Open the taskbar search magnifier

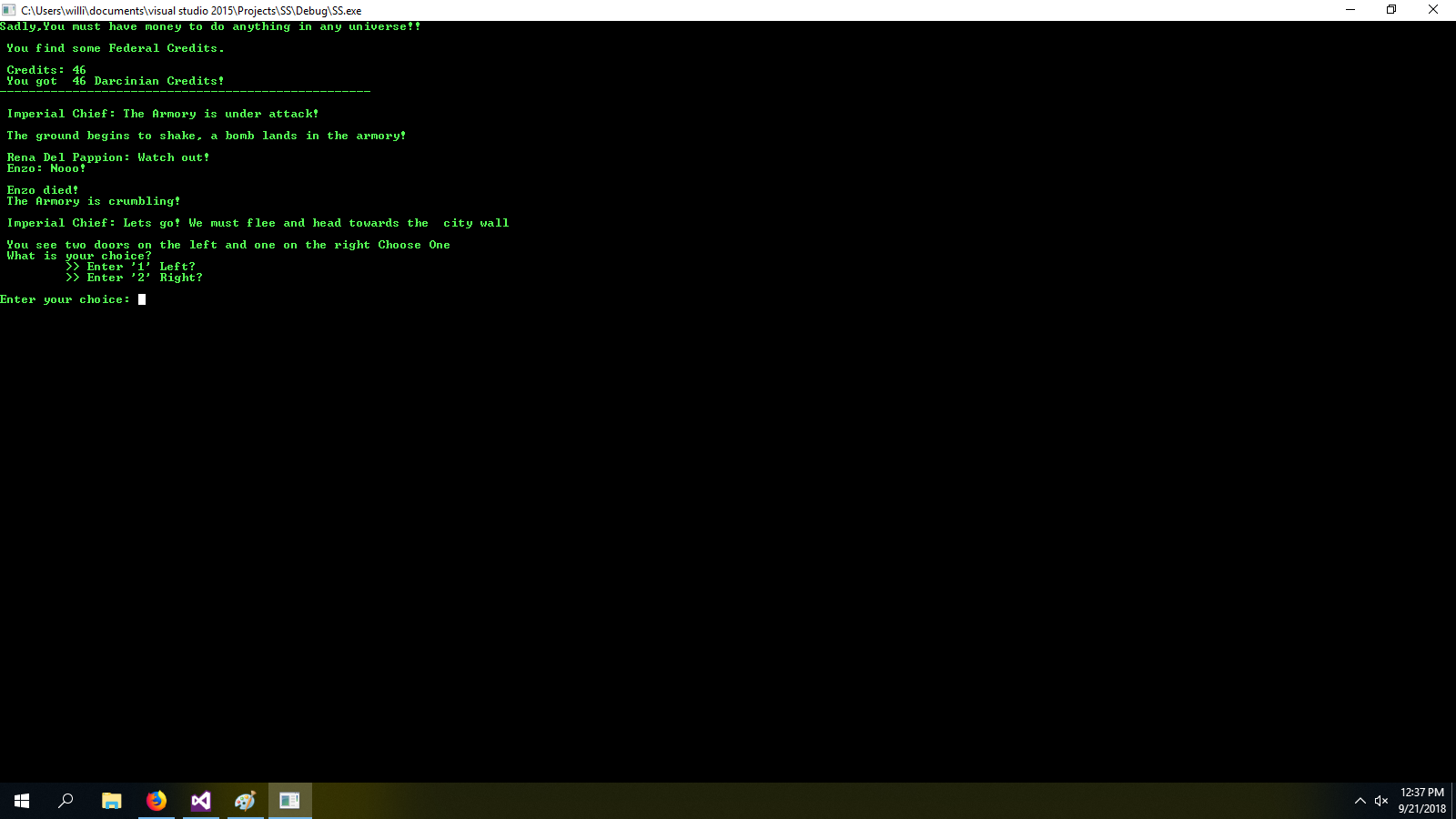(x=66, y=801)
